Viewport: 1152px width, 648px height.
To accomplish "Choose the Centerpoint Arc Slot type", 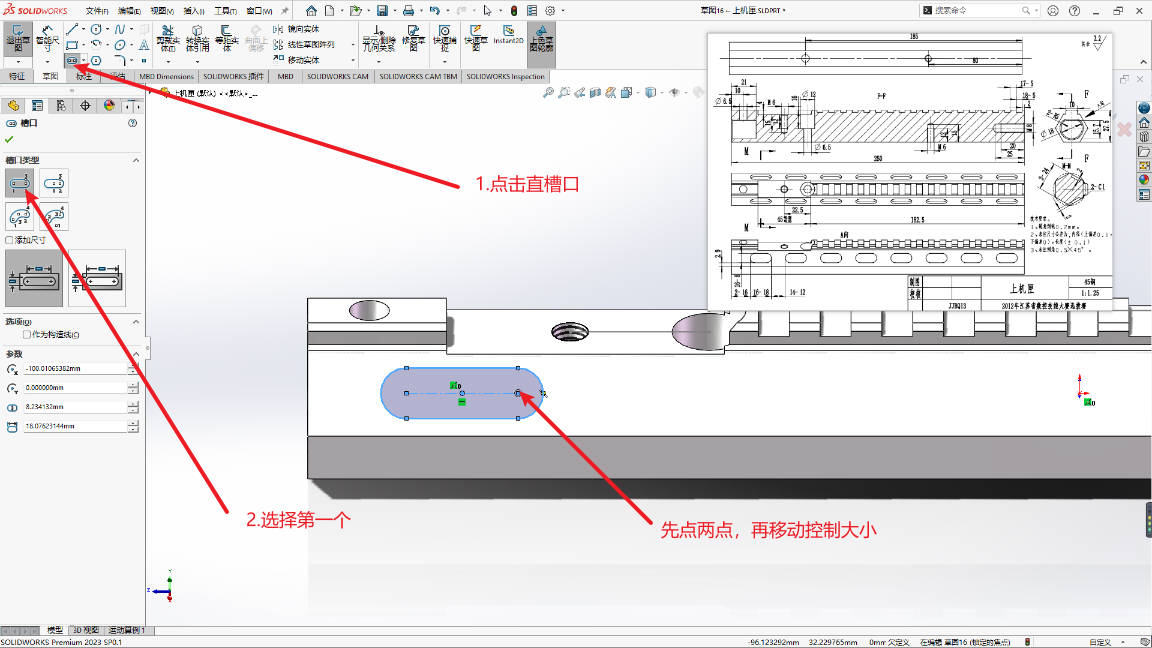I will click(54, 217).
